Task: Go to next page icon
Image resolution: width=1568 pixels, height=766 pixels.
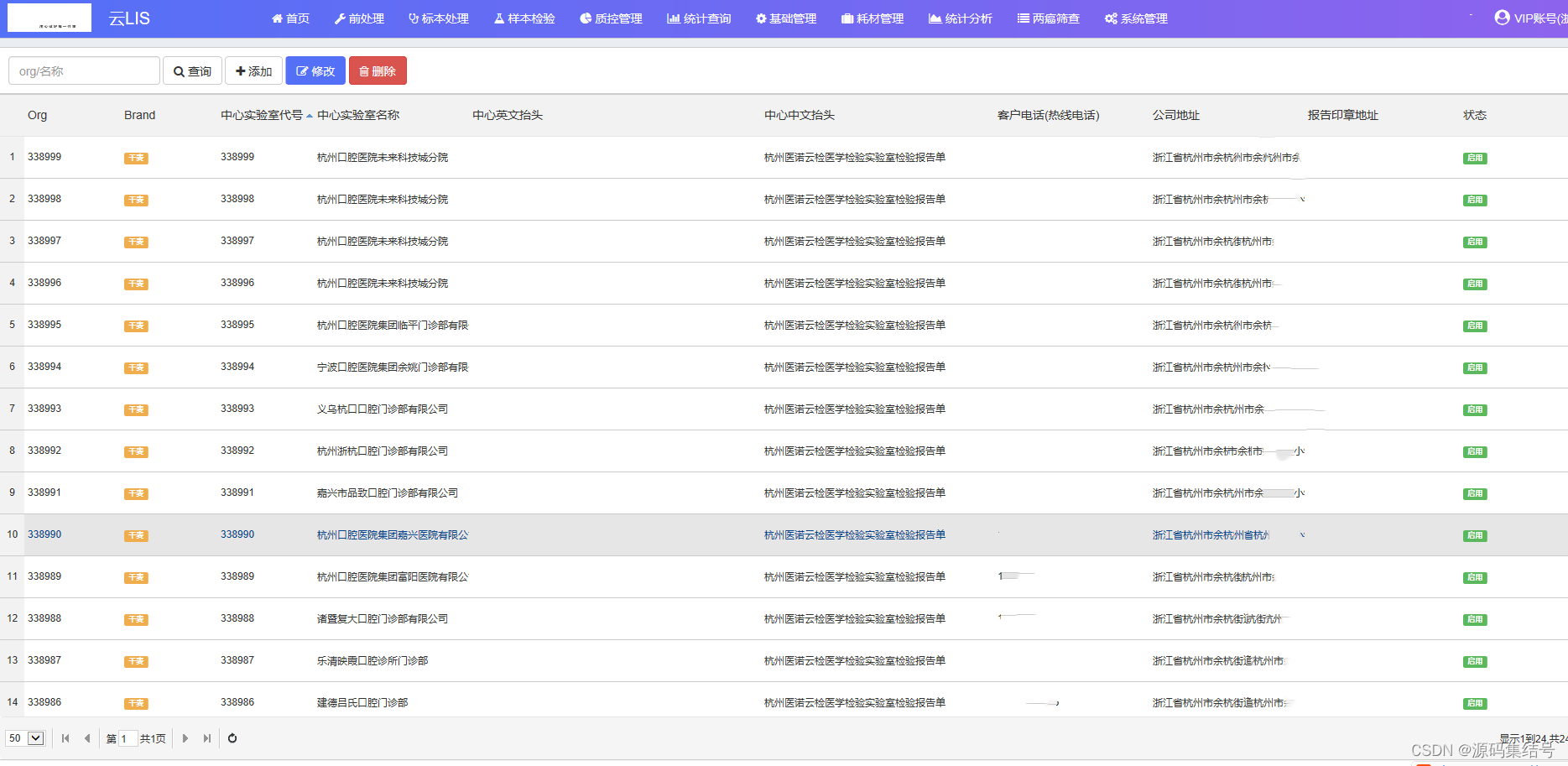Action: (185, 738)
